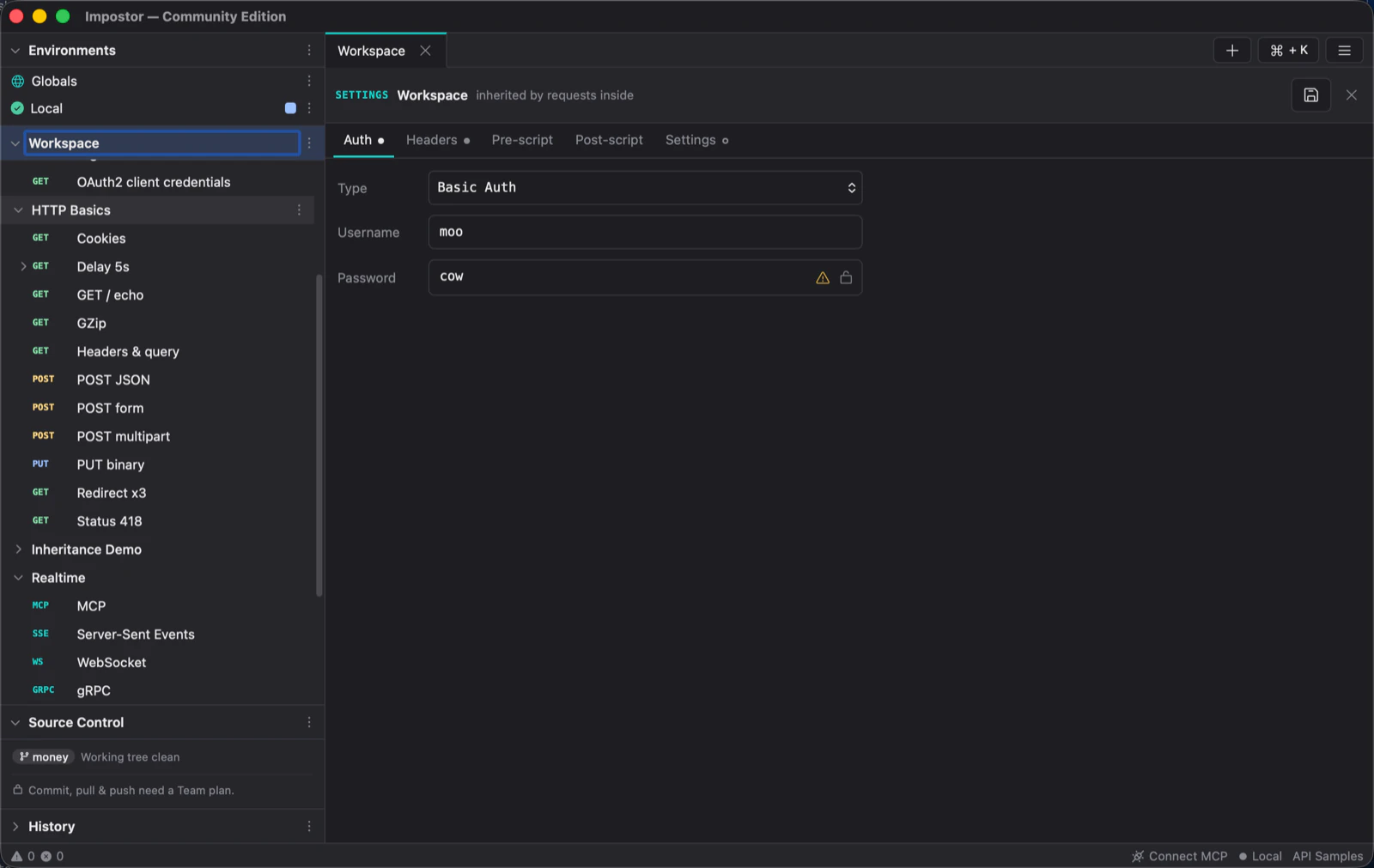Collapse the Environments section
Viewport: 1374px width, 868px height.
tap(15, 51)
